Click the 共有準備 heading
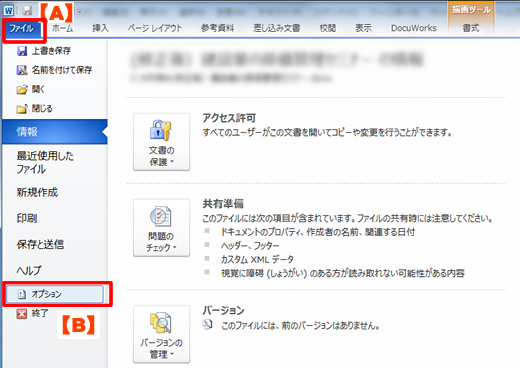520x368 pixels. (223, 204)
